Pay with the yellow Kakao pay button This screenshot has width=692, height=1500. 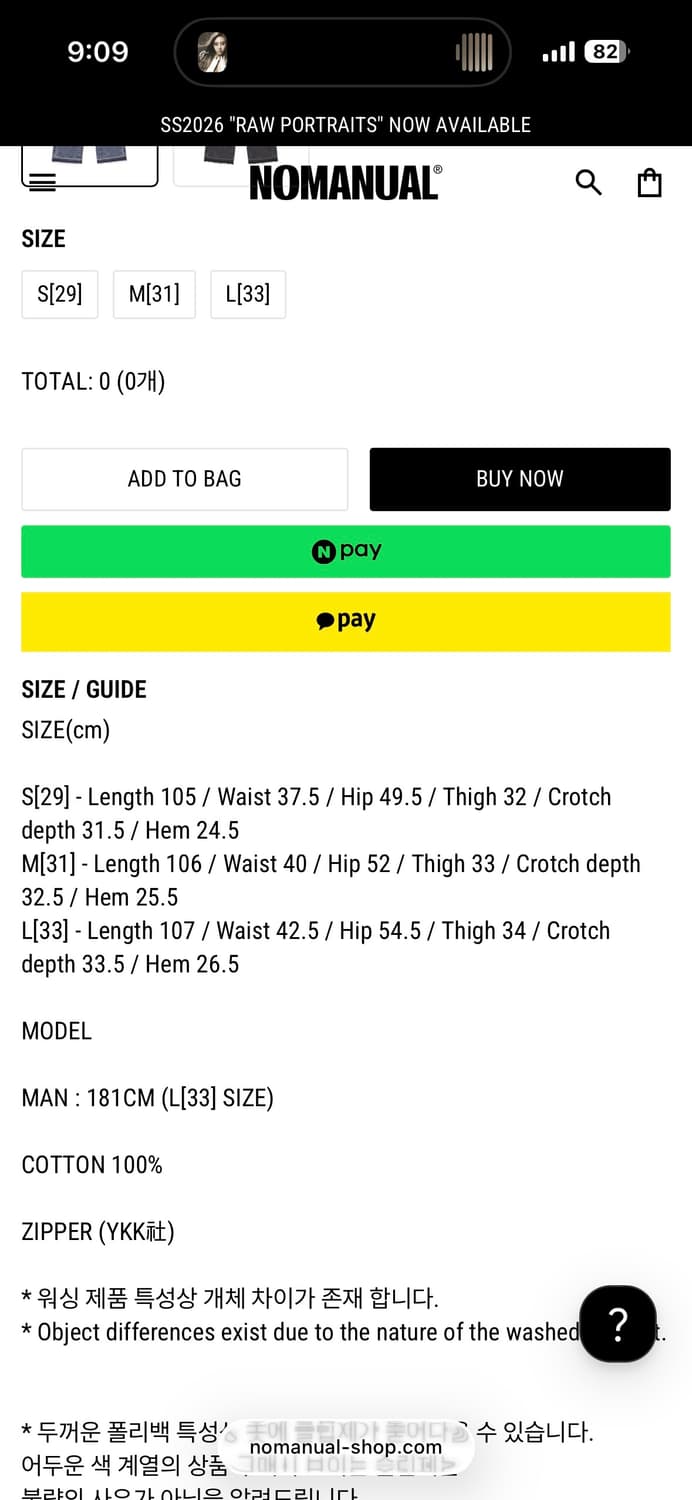click(346, 621)
